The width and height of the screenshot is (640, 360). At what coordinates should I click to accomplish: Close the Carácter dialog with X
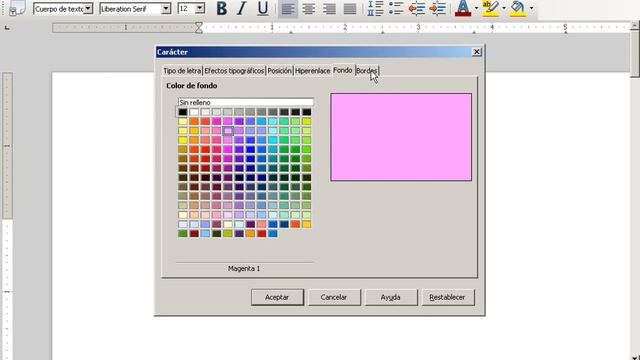(476, 52)
